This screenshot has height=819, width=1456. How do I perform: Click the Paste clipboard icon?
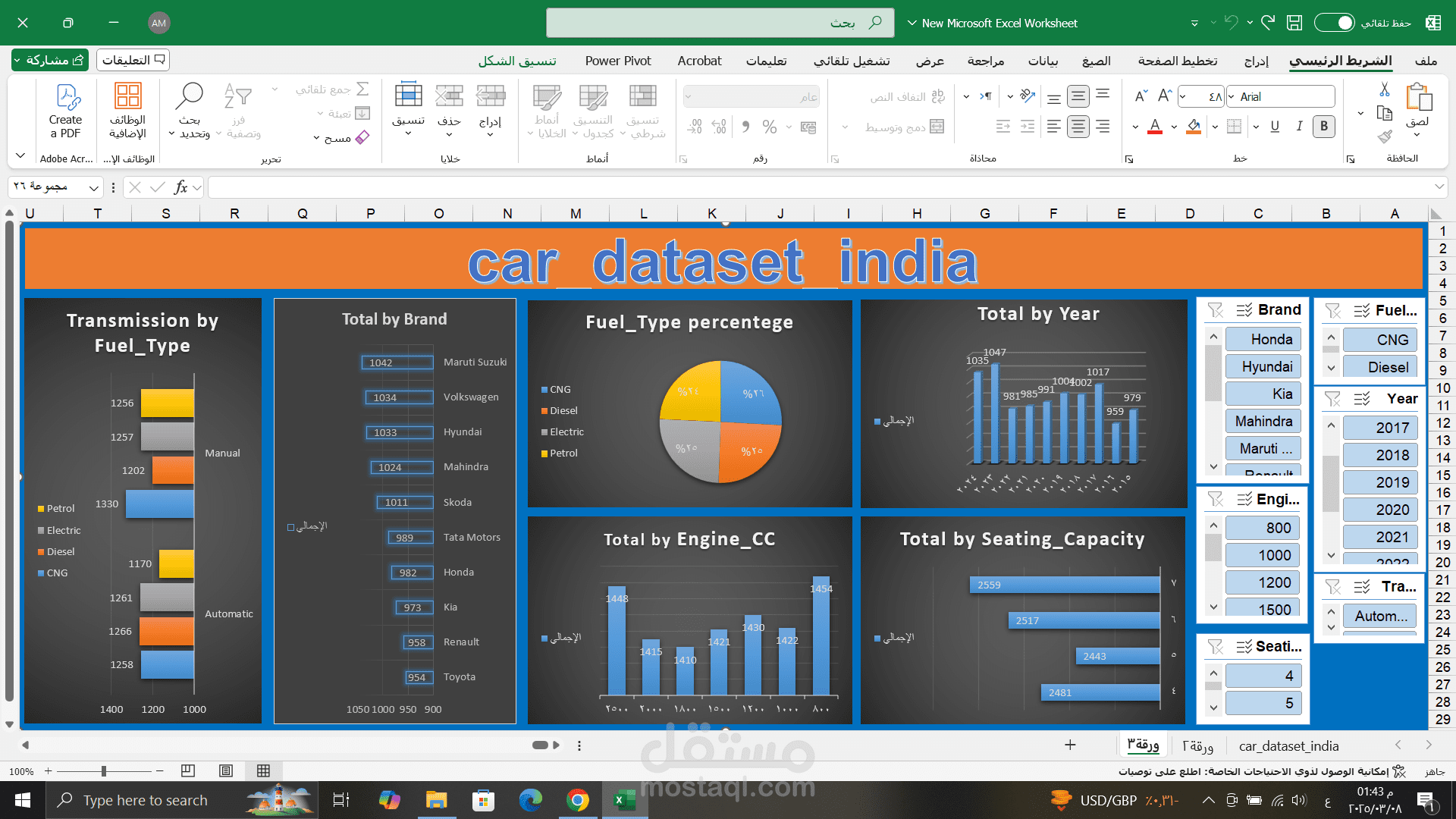point(1418,97)
